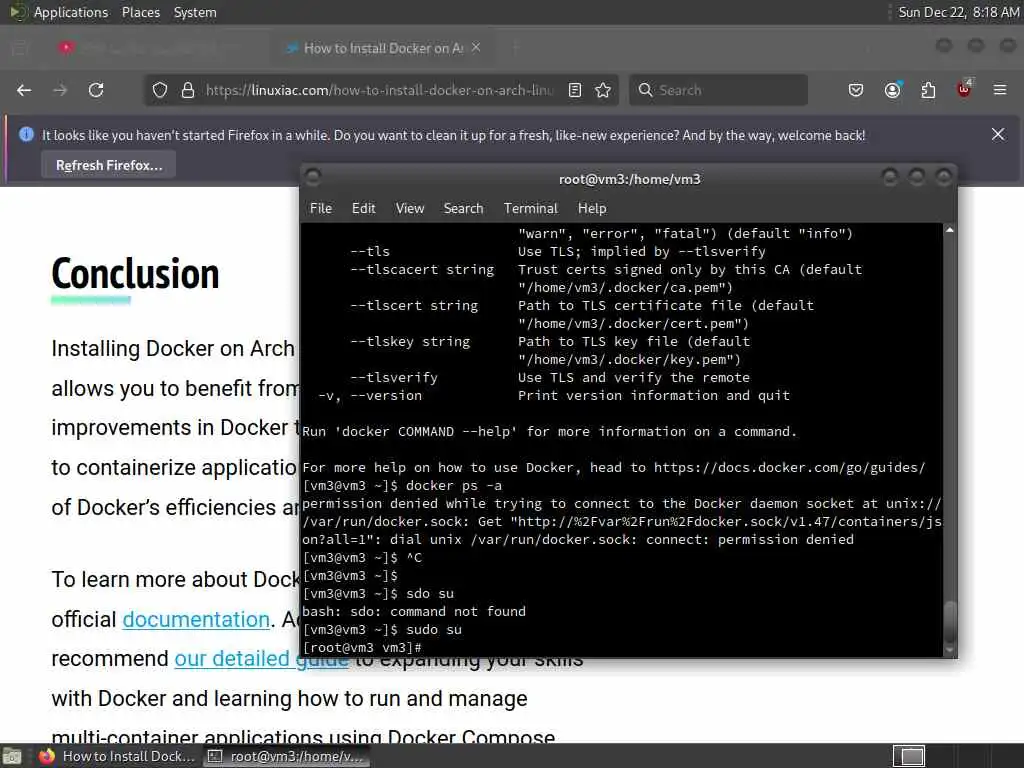Close the 'How to Install Docker' tab
The width and height of the screenshot is (1024, 768).
coord(476,48)
